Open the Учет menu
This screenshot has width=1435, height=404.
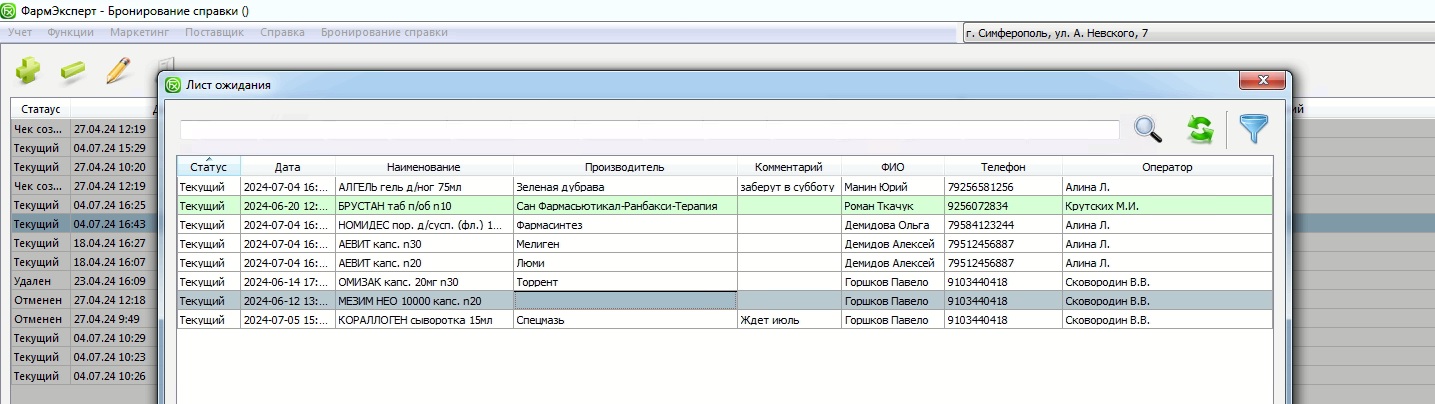coord(20,32)
